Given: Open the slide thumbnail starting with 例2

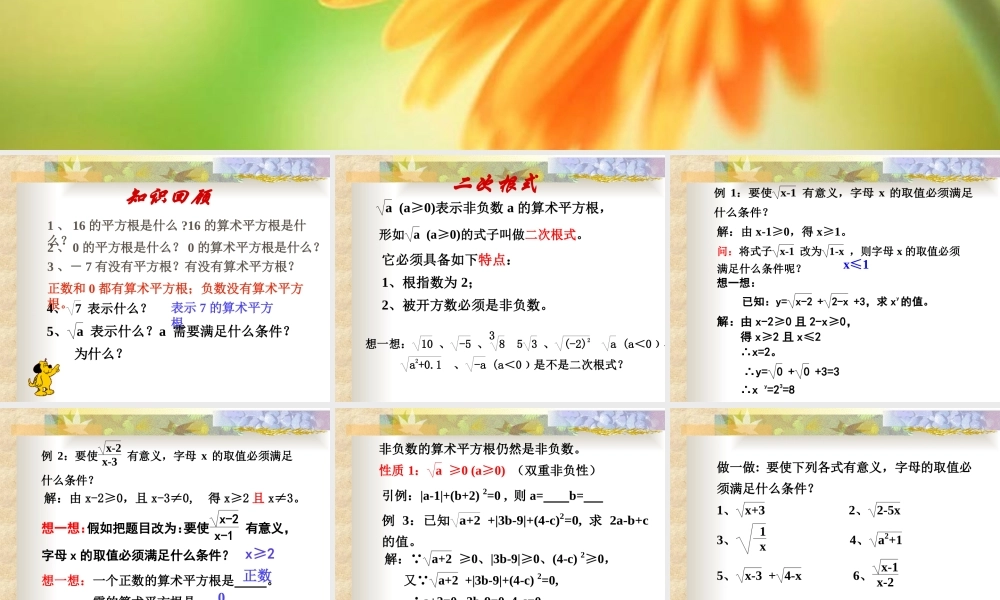Looking at the screenshot, I should (x=165, y=504).
